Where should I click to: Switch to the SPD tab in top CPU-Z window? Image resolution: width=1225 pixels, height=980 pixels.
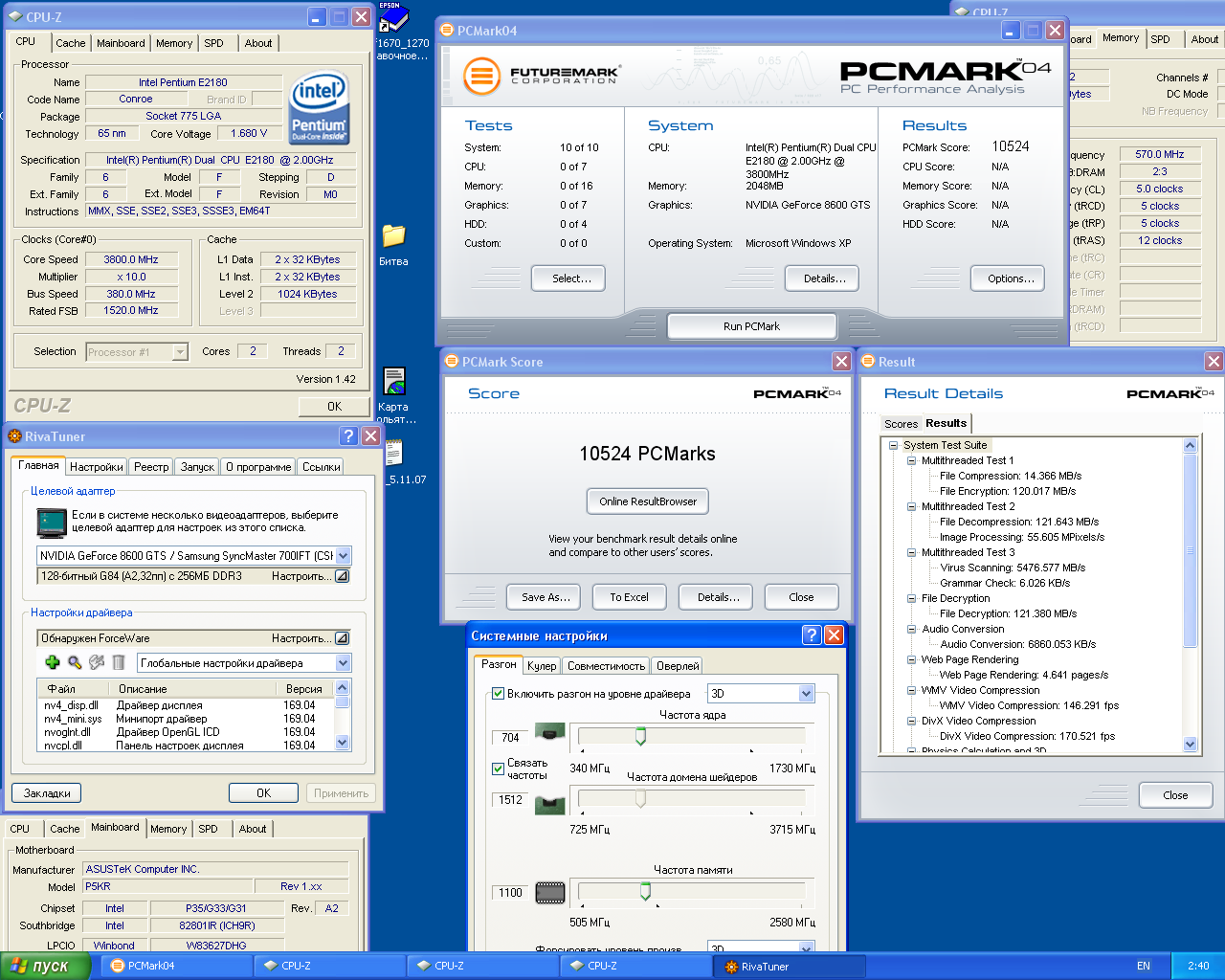[213, 43]
